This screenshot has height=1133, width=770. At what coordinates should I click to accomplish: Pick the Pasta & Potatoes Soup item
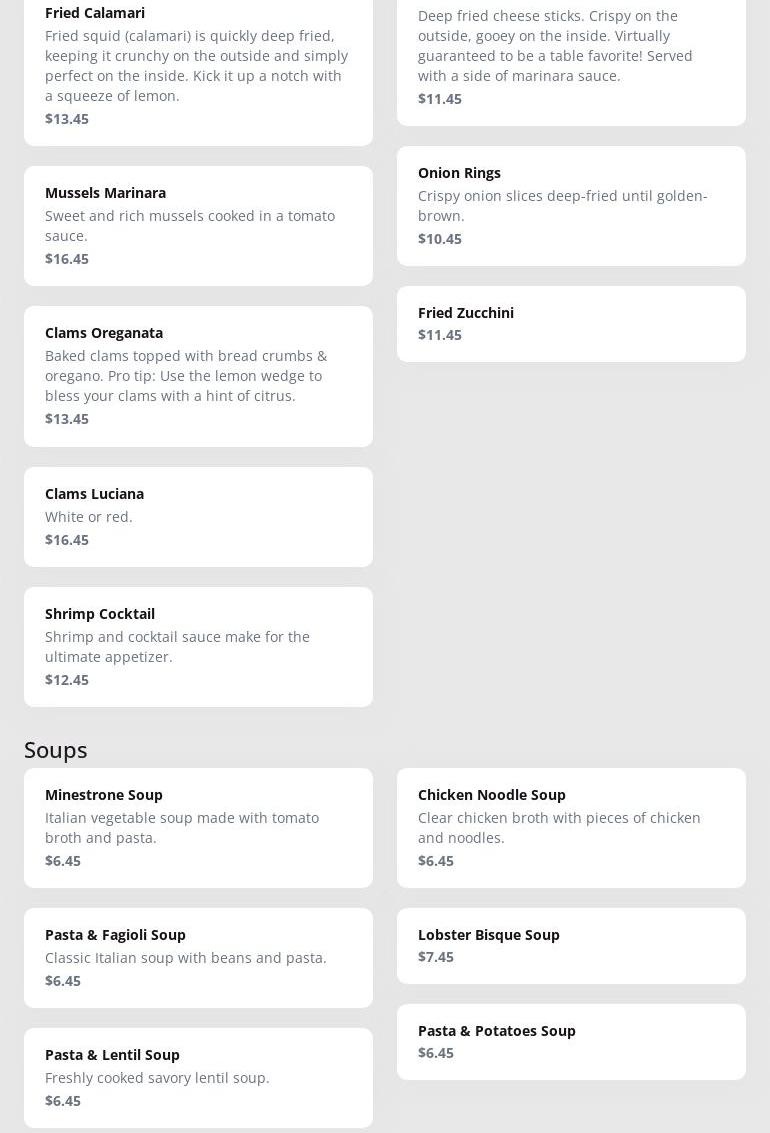pyautogui.click(x=497, y=1031)
